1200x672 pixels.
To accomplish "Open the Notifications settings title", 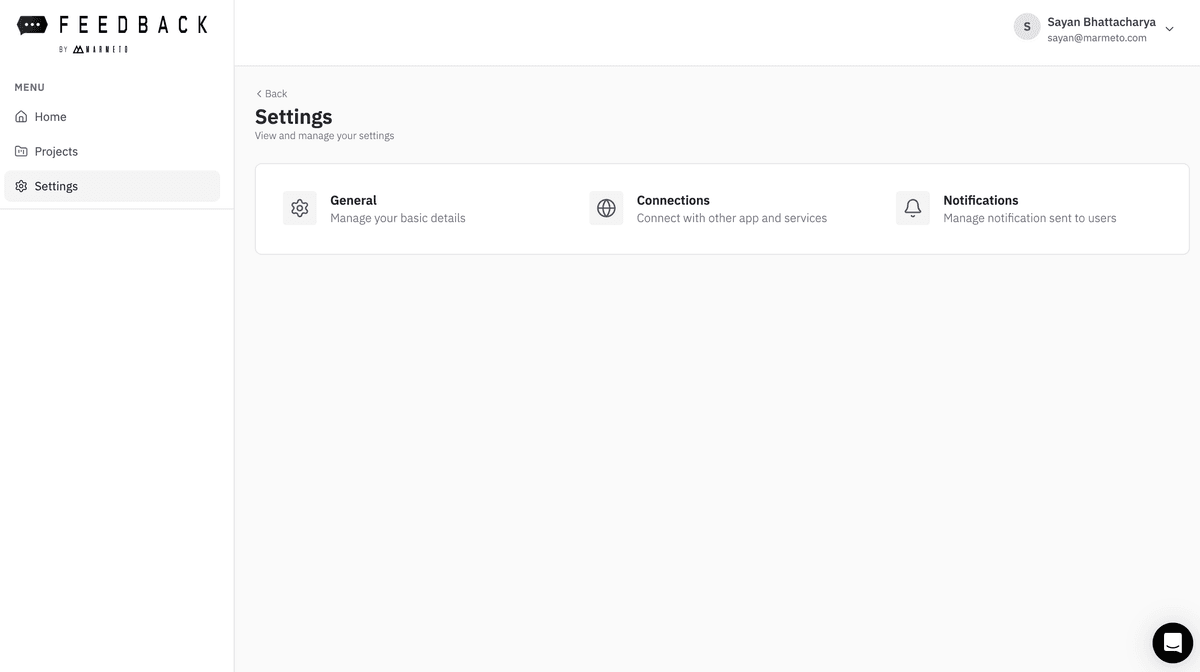I will coord(980,200).
